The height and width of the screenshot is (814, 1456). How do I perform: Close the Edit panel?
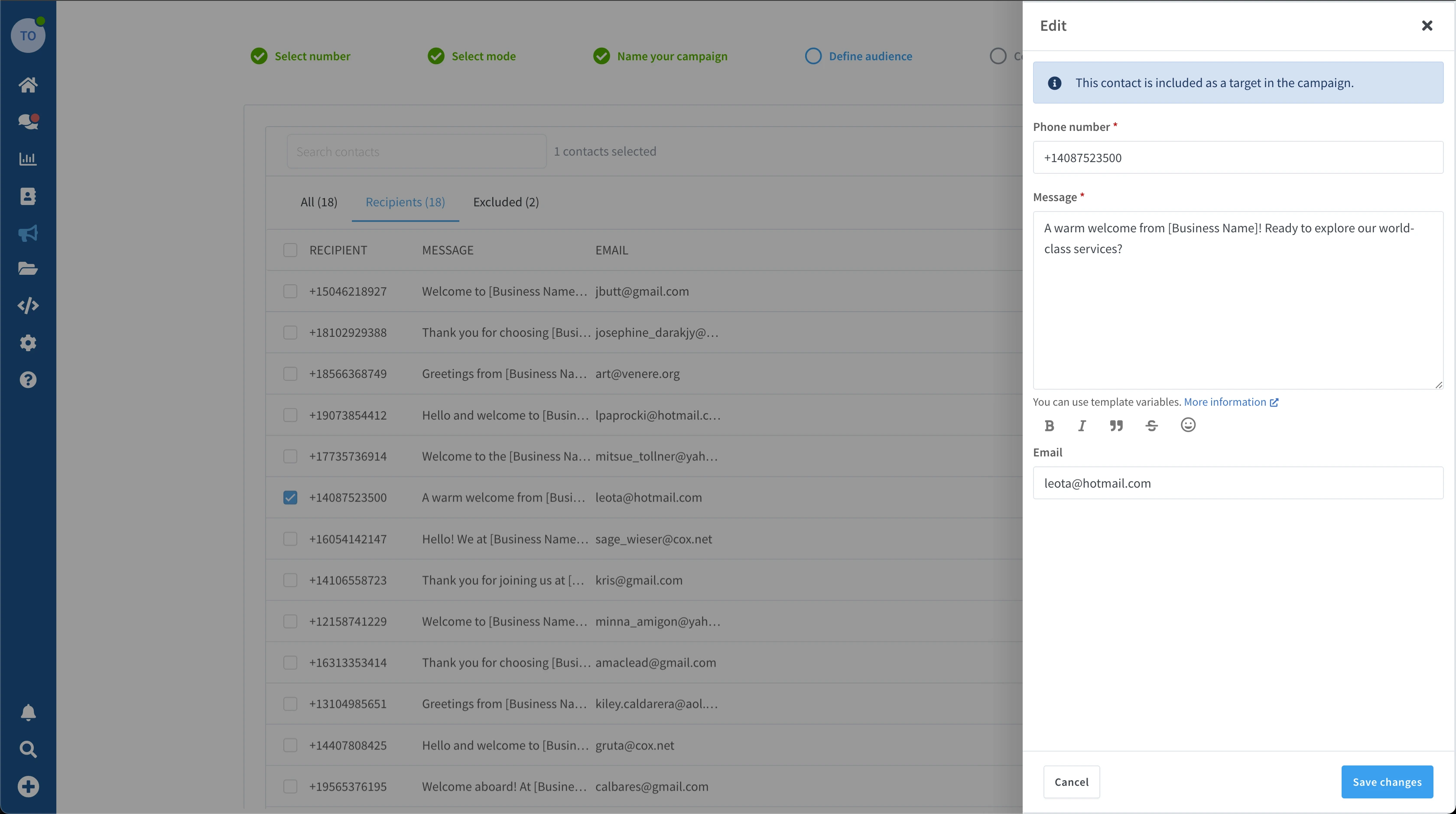[1427, 26]
